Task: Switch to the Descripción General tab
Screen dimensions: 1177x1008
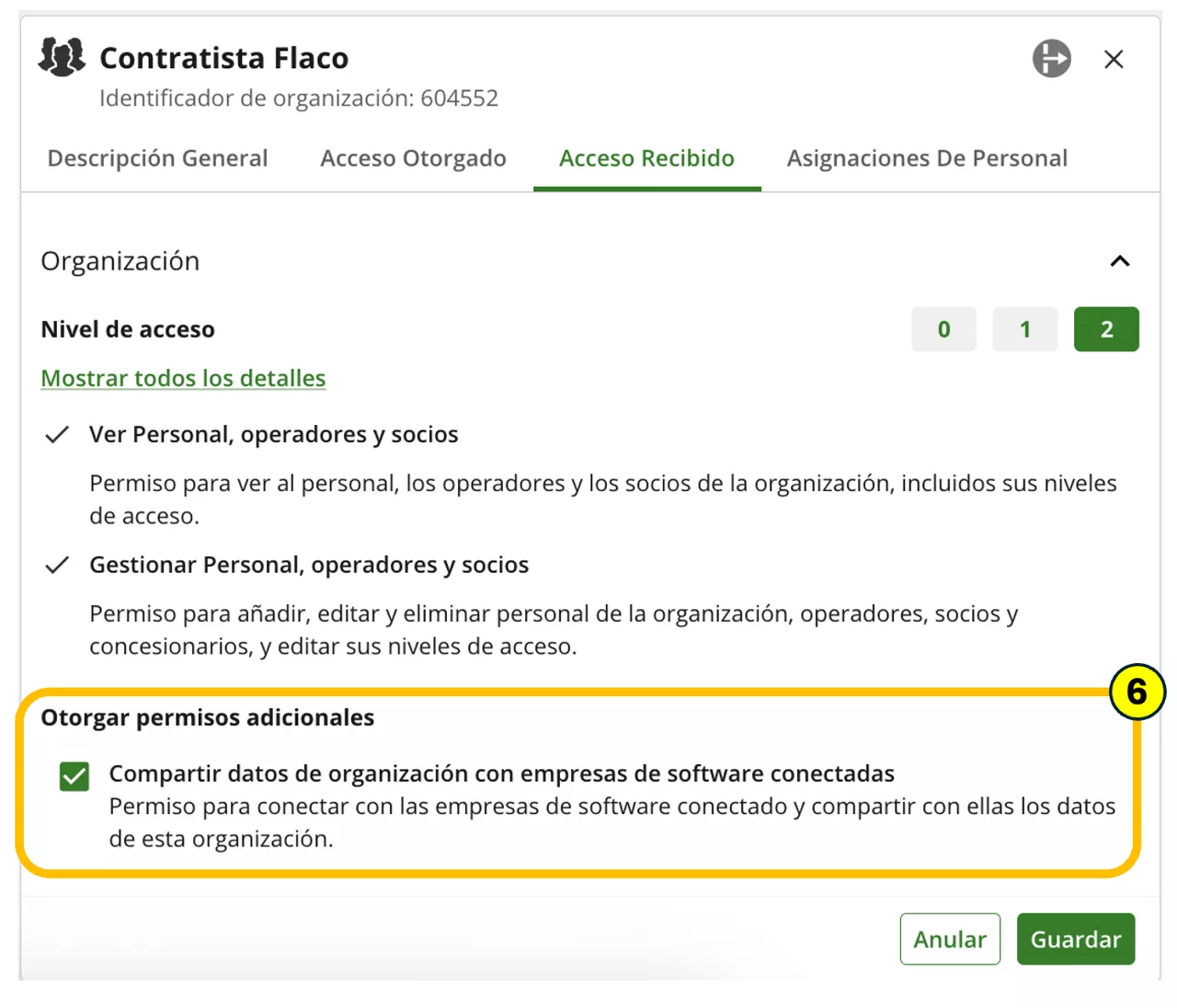Action: (x=157, y=158)
